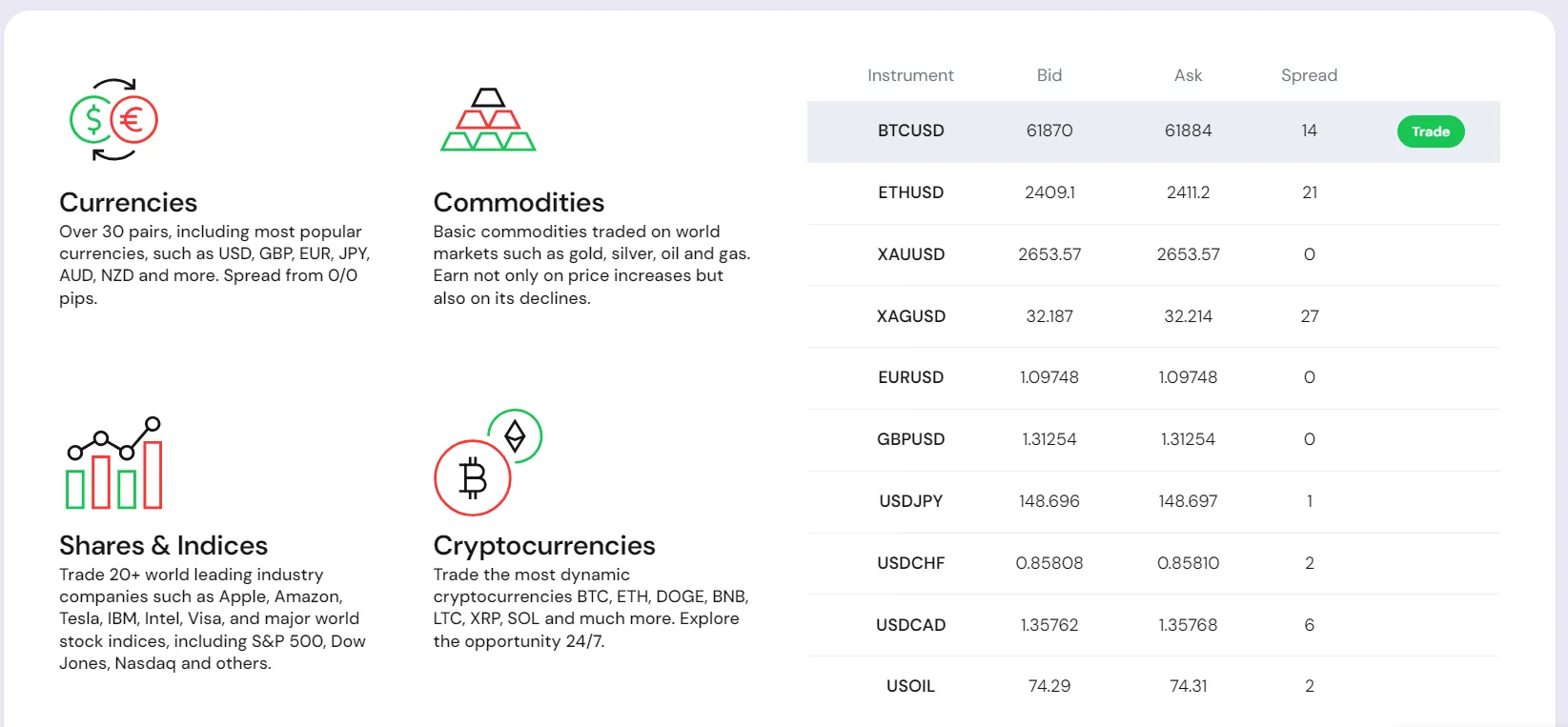1568x727 pixels.
Task: Click the Commodities gold bars icon
Action: coord(488,120)
